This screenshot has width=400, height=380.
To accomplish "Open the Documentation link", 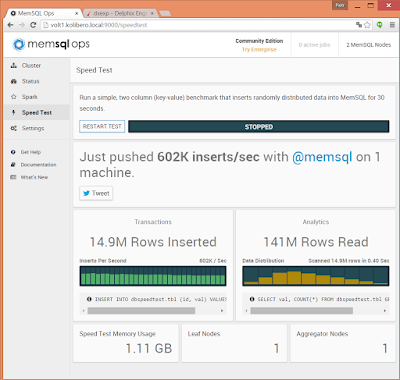I will (38, 165).
